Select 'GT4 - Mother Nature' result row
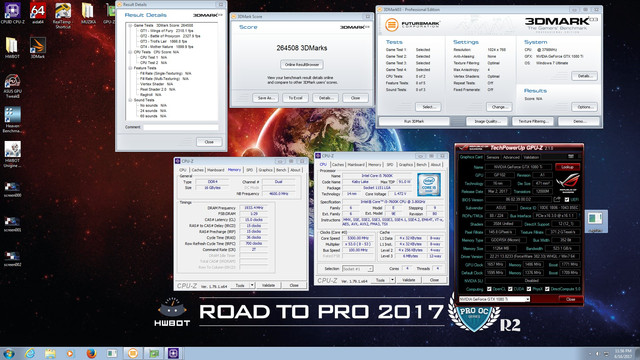Image resolution: width=640 pixels, height=360 pixels. pos(167,47)
